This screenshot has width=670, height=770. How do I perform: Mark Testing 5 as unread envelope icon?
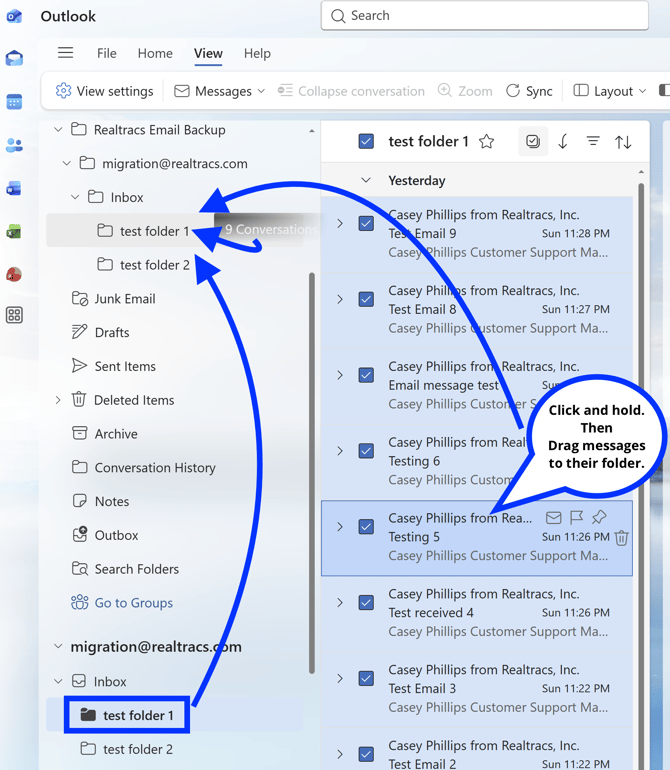coord(554,518)
